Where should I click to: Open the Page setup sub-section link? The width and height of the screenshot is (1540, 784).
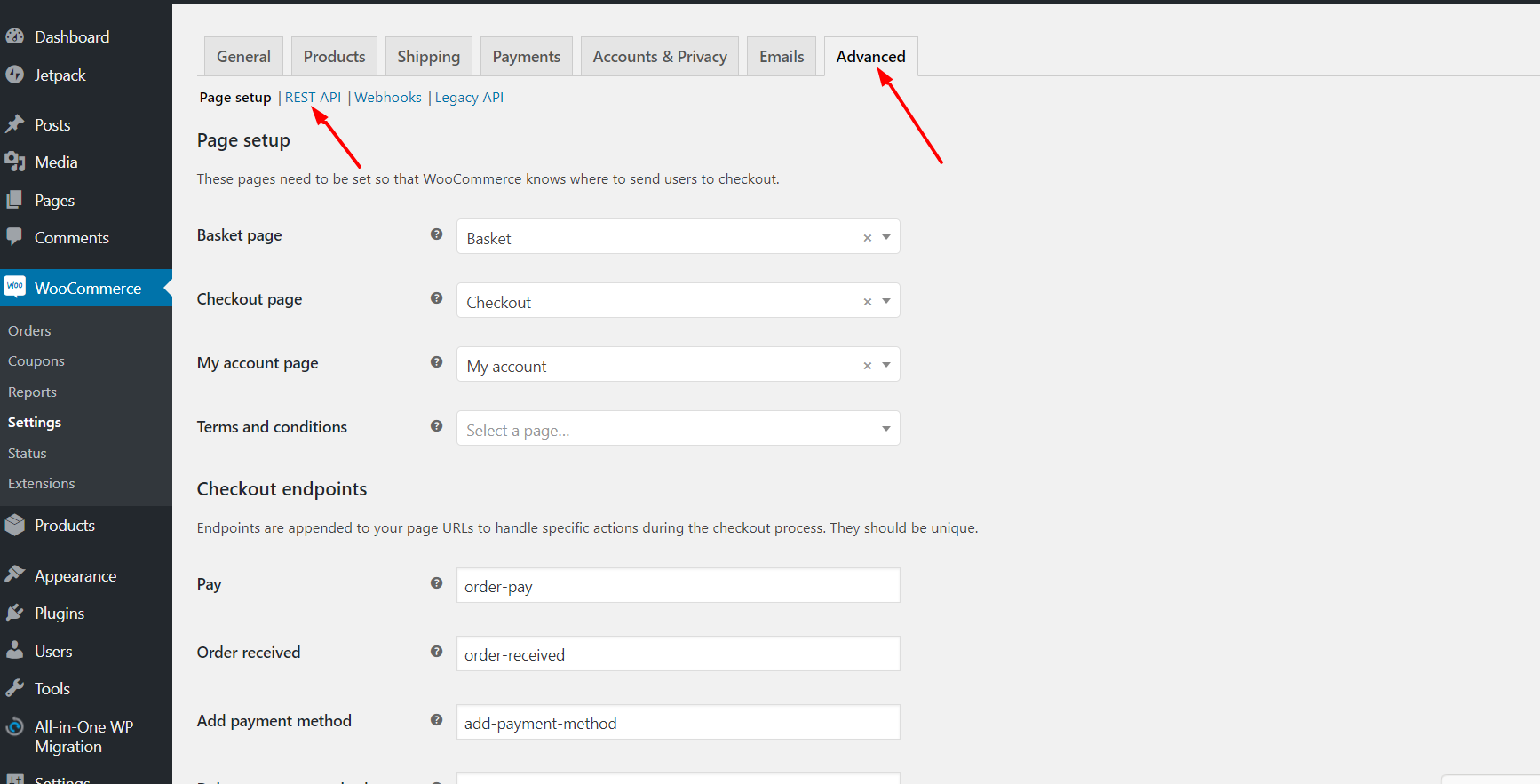point(235,98)
